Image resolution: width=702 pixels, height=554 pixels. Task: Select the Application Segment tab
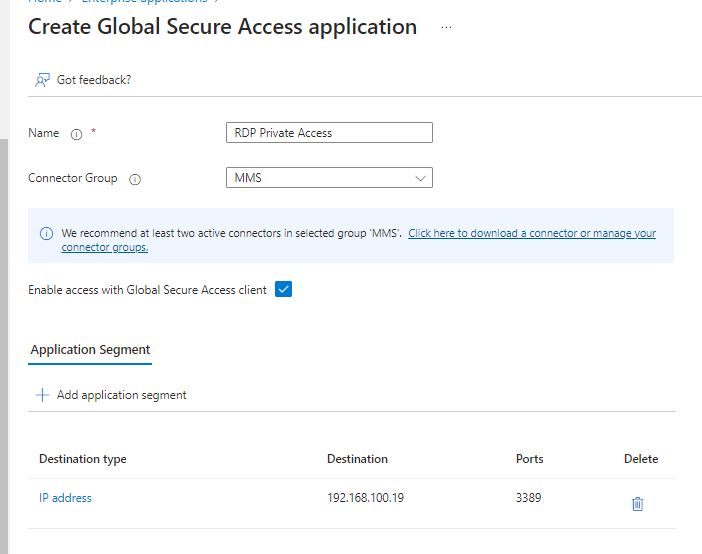[x=90, y=350]
